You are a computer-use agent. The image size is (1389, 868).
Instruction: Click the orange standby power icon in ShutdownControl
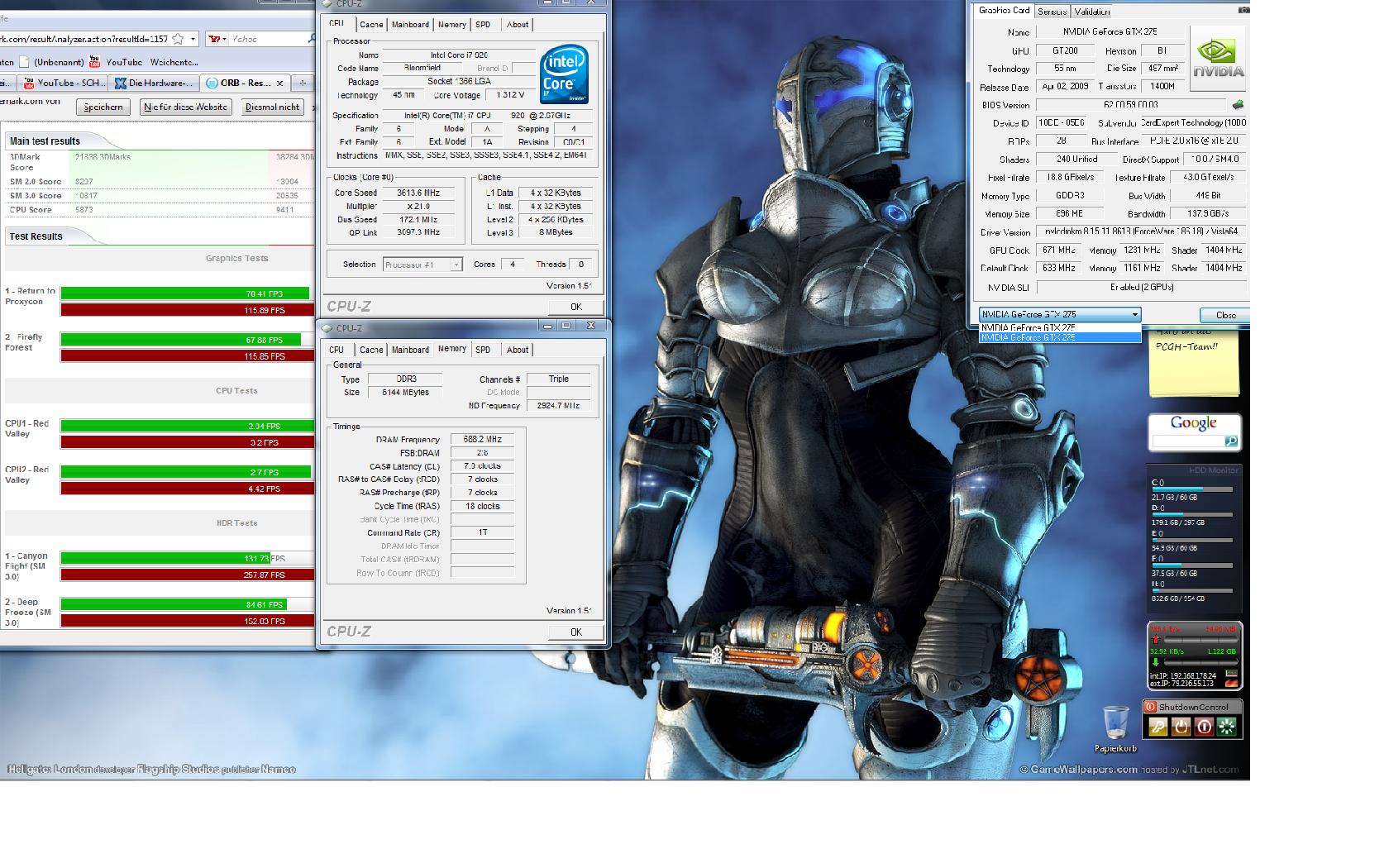(x=1181, y=727)
